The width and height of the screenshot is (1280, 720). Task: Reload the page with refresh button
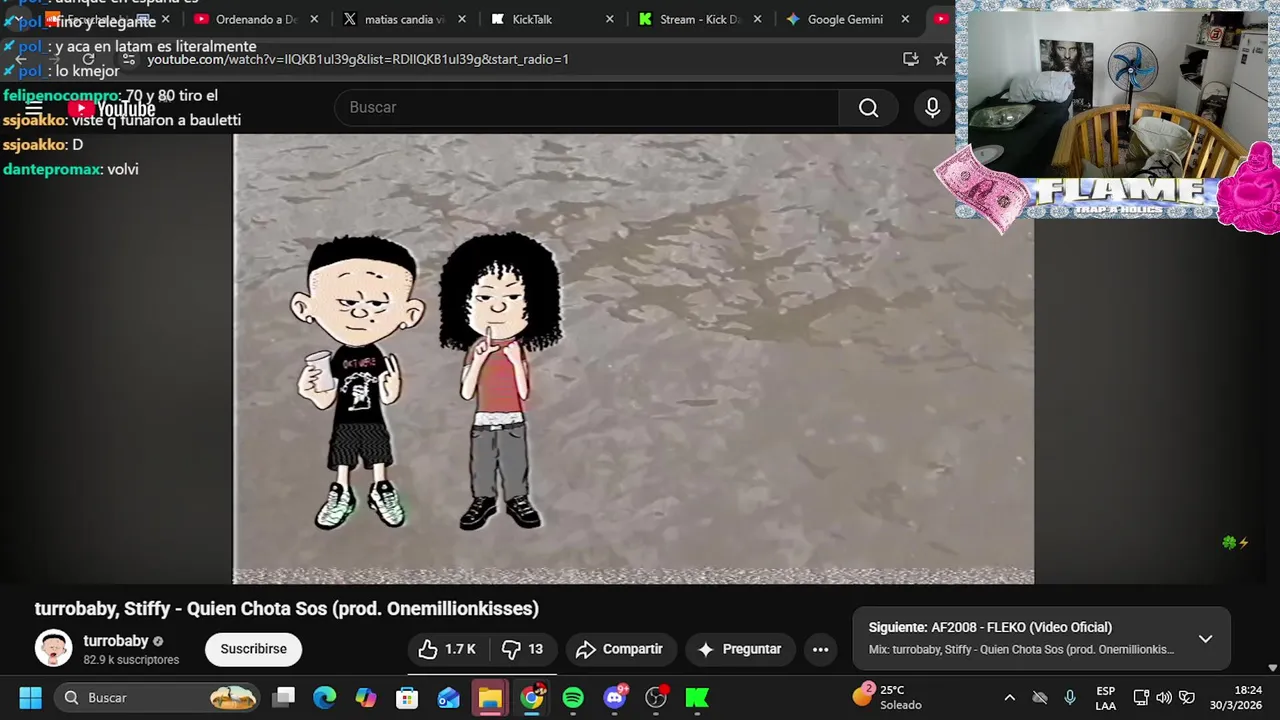click(x=88, y=59)
